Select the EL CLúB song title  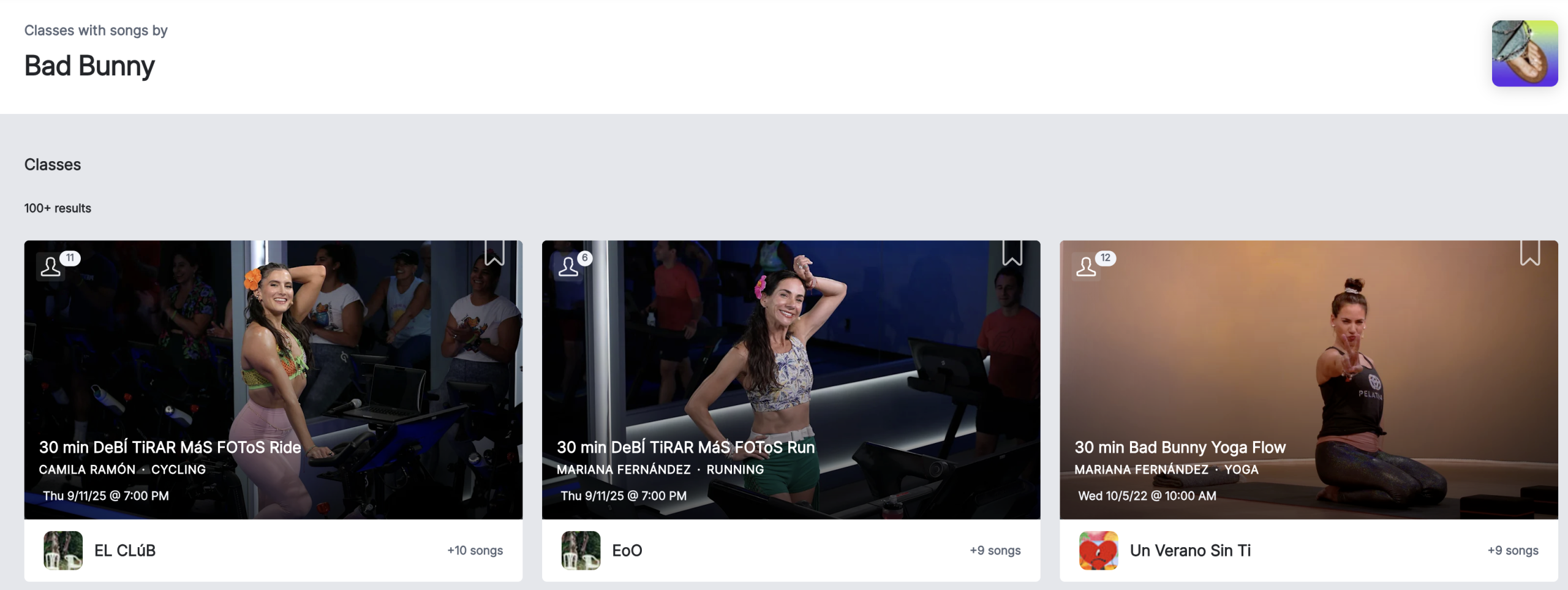[x=125, y=550]
